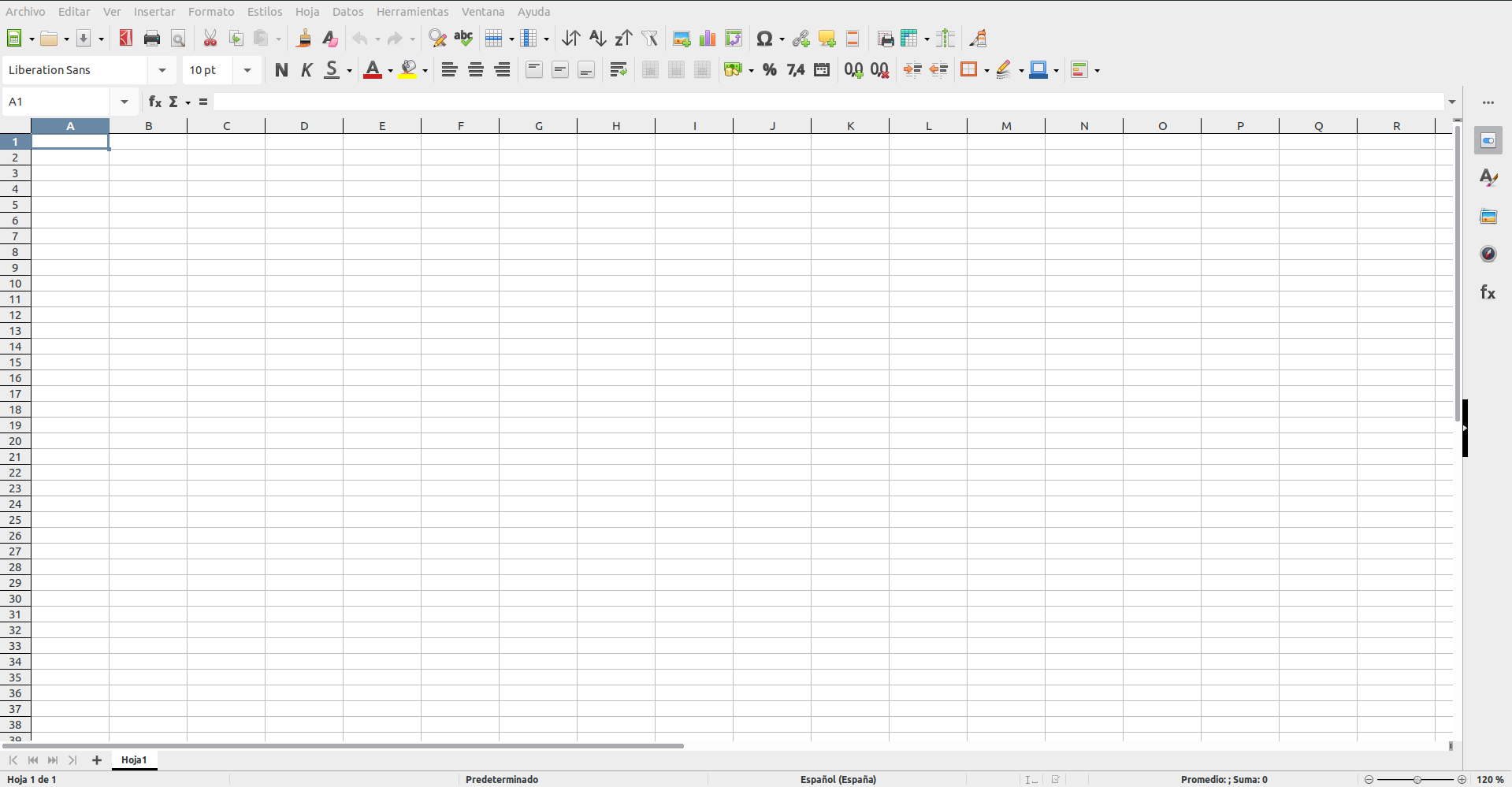The height and width of the screenshot is (787, 1512).
Task: Open the sidebar Gallery panel
Action: [1488, 217]
